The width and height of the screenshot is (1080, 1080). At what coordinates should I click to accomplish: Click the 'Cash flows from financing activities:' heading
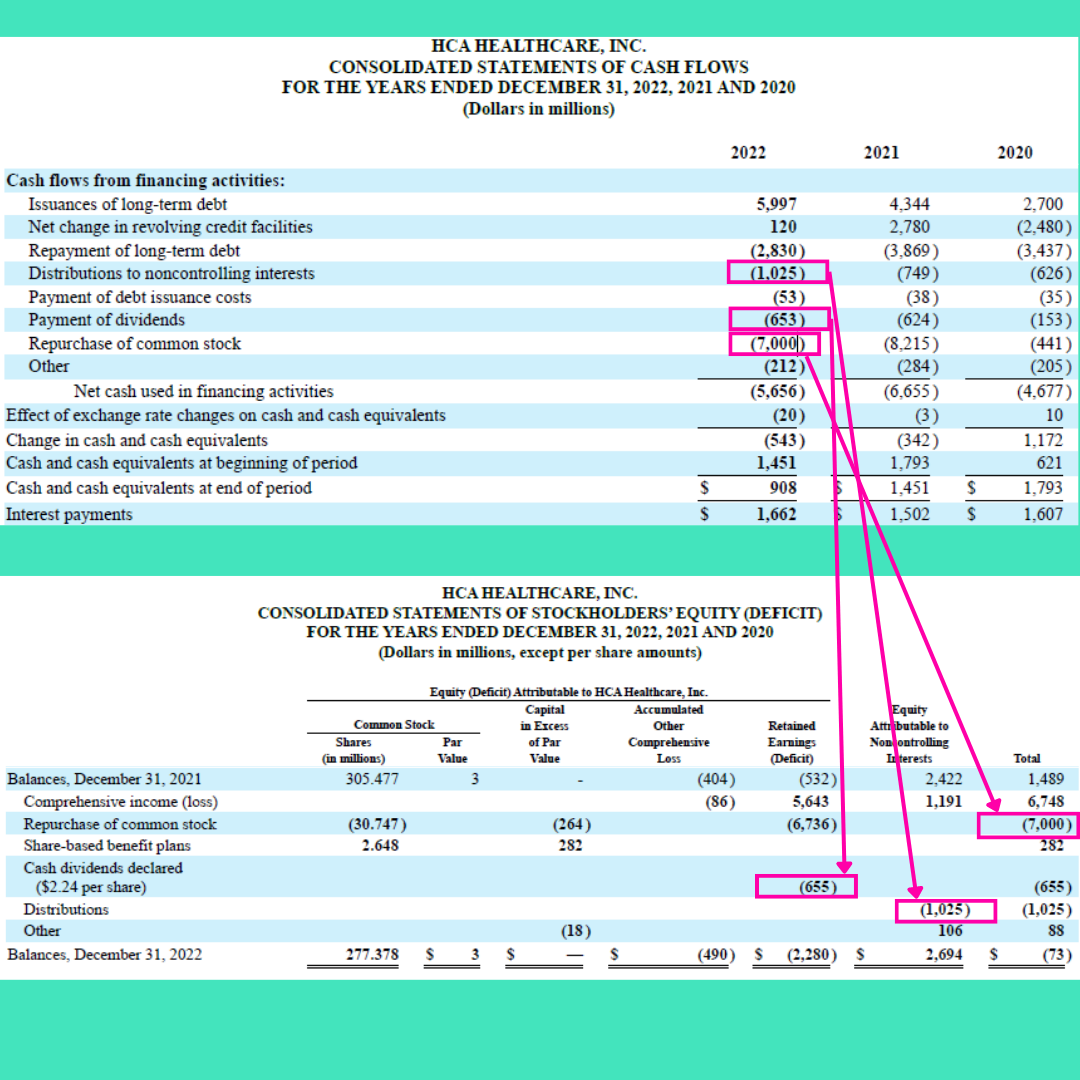[x=145, y=180]
